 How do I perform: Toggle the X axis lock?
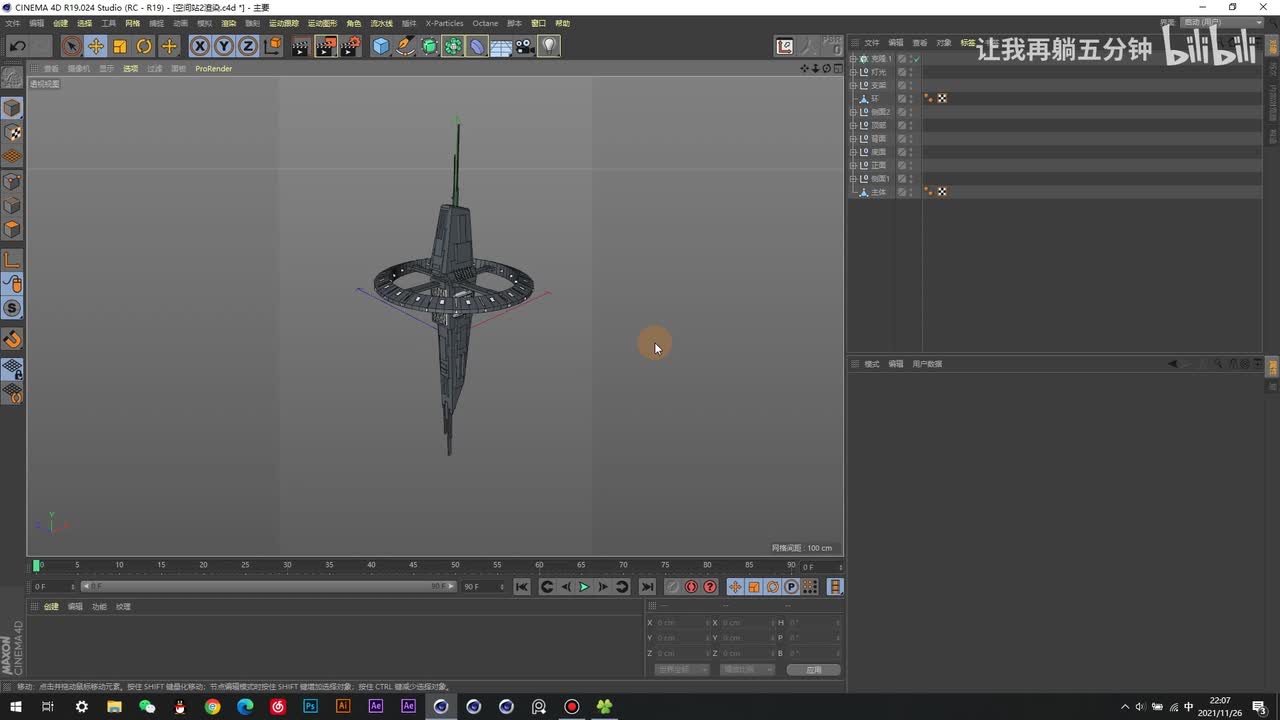pyautogui.click(x=200, y=46)
